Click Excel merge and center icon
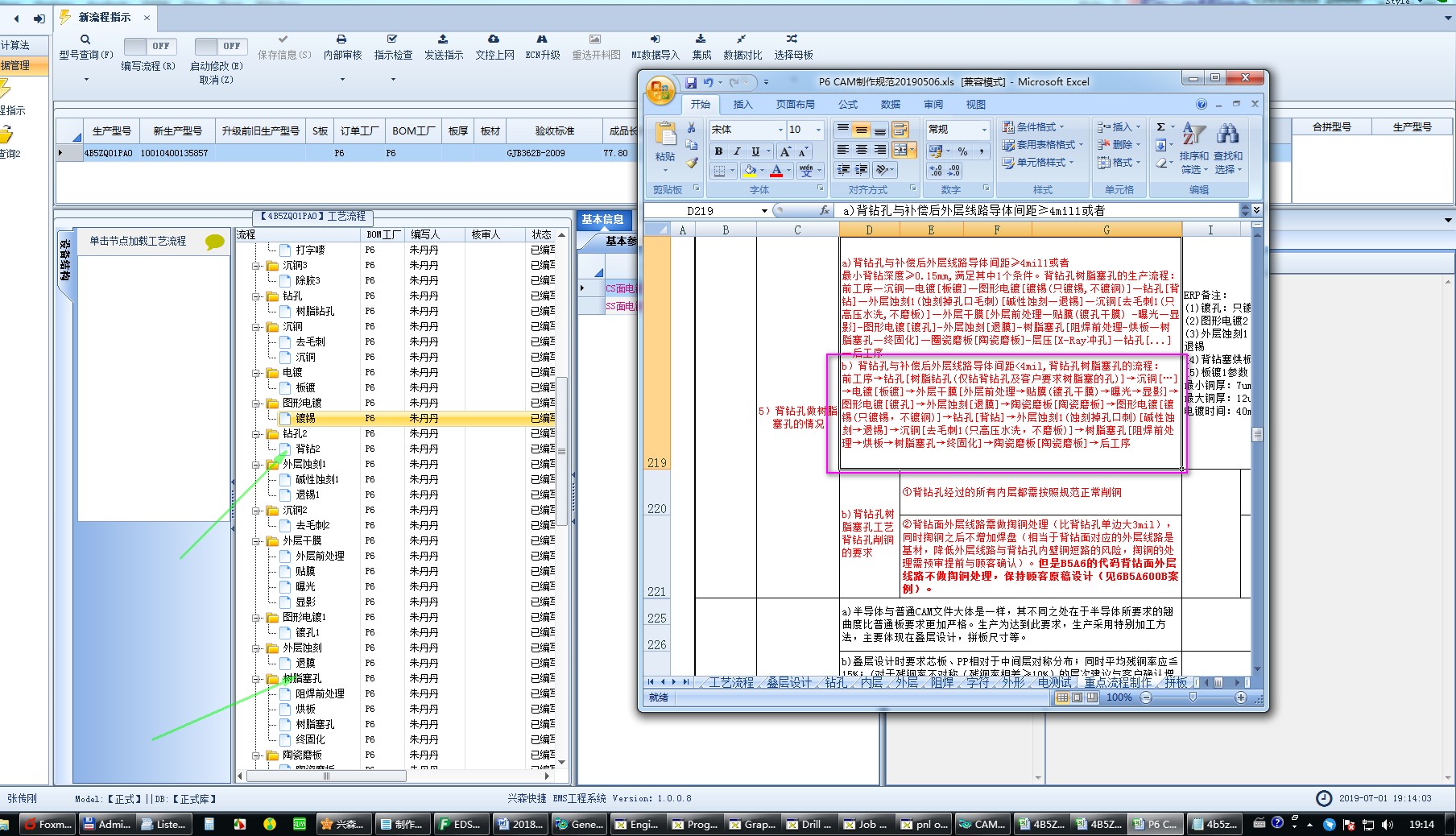This screenshot has width=1456, height=836. point(900,150)
